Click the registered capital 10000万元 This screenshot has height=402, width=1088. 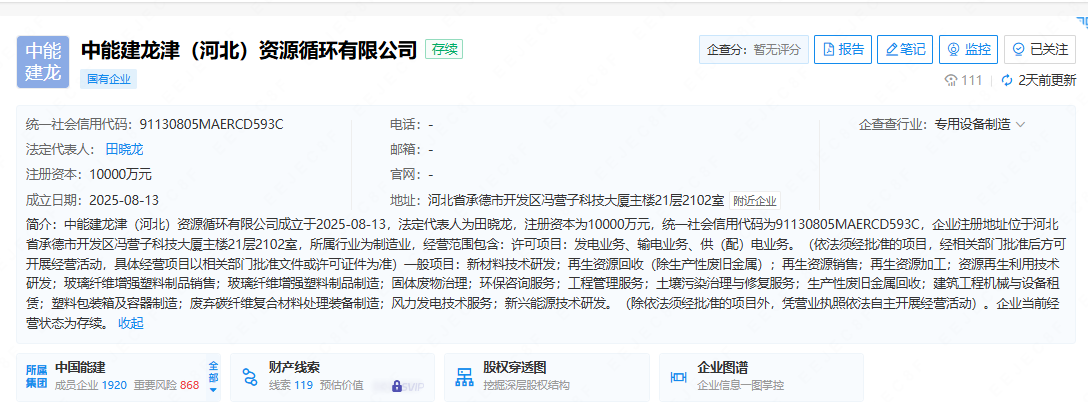[120, 175]
